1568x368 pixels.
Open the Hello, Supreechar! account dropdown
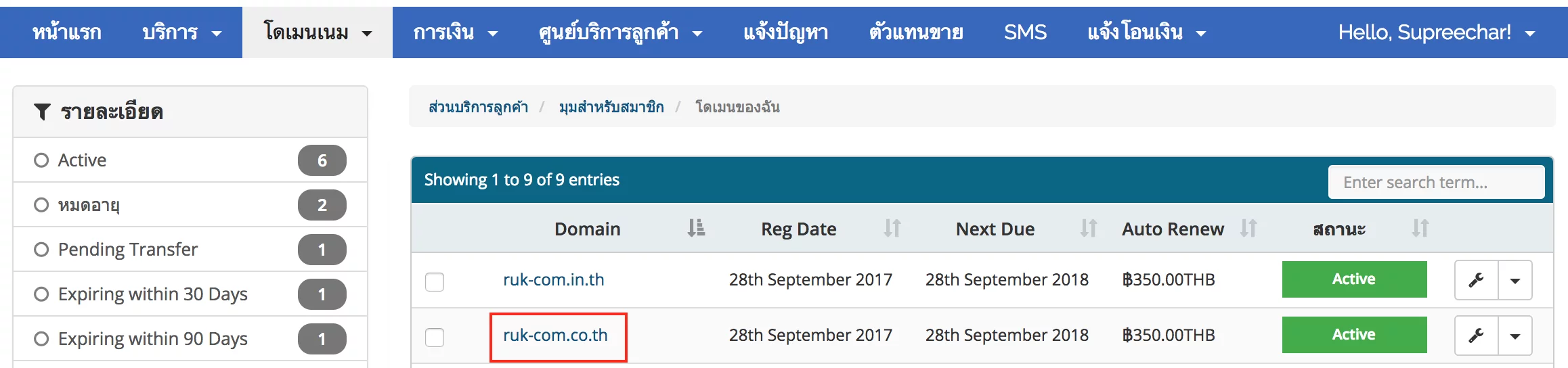click(x=1436, y=32)
